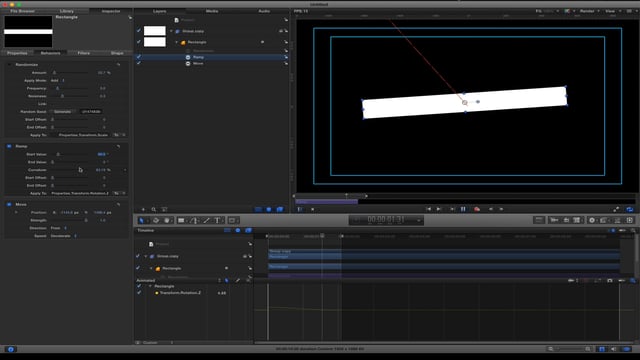
Task: Disable the Ramp behavior in Layers list
Action: [139, 57]
